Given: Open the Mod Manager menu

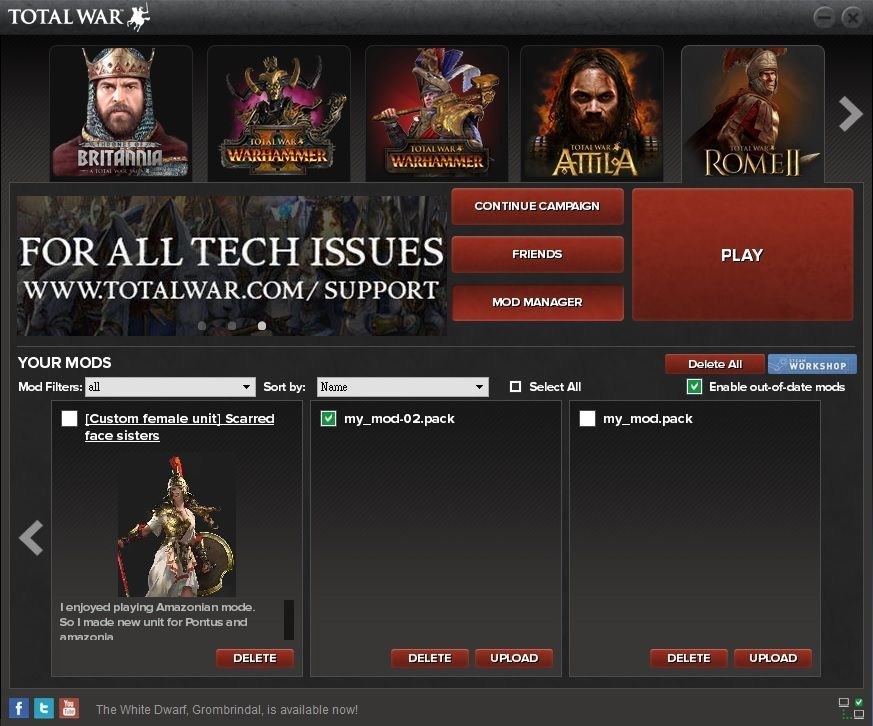Looking at the screenshot, I should pyautogui.click(x=537, y=302).
